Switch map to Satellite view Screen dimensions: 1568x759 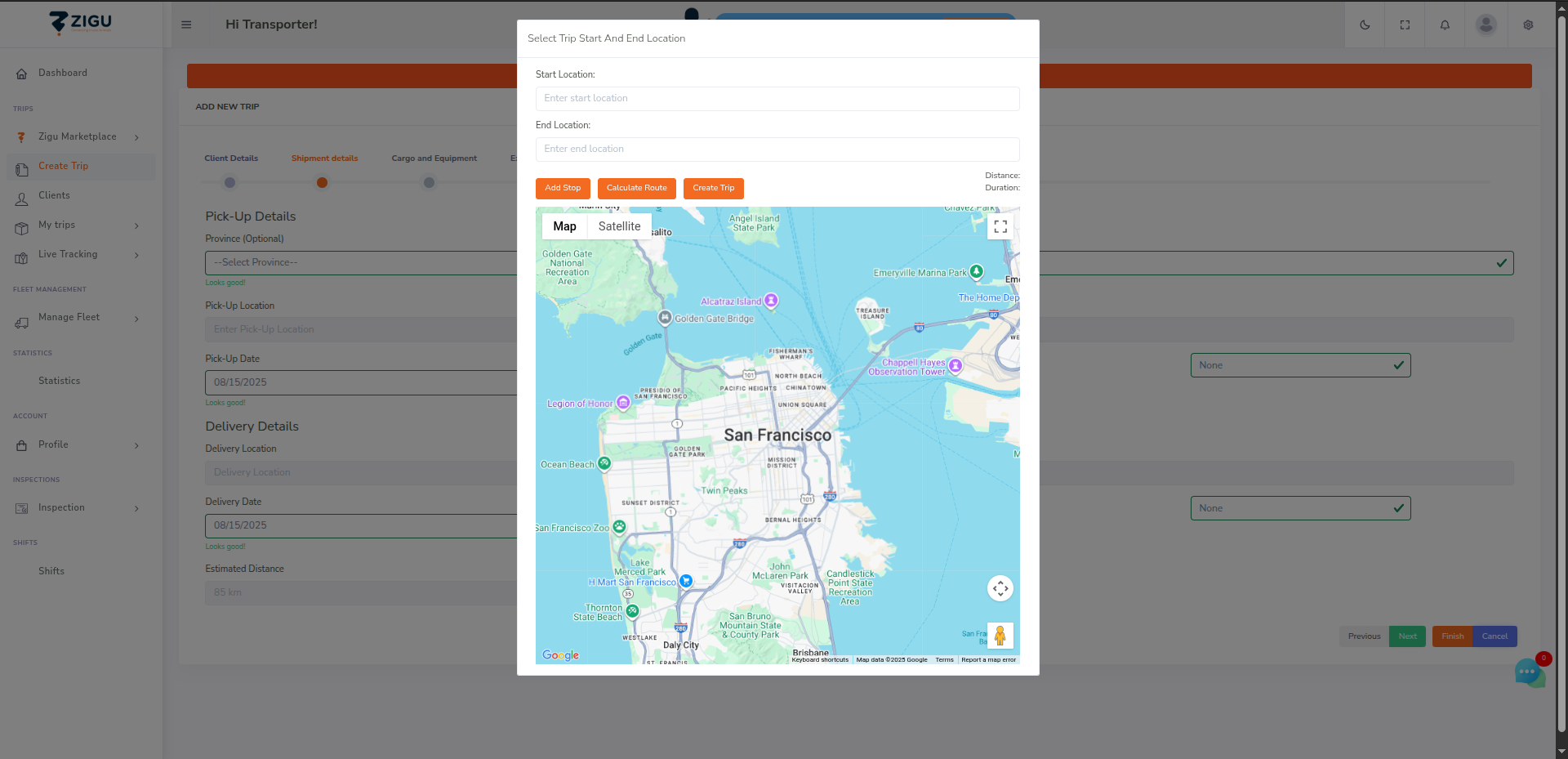click(x=619, y=226)
